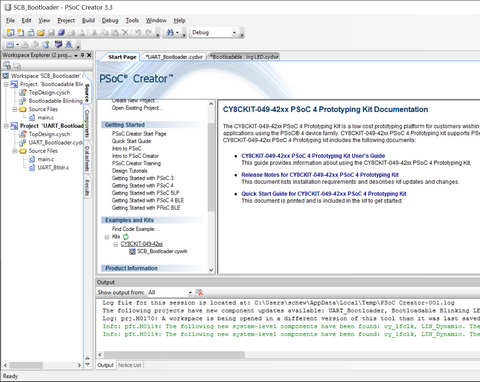Click the Save All toolbar icon
Image resolution: width=480 pixels, height=382 pixels.
[x=61, y=33]
